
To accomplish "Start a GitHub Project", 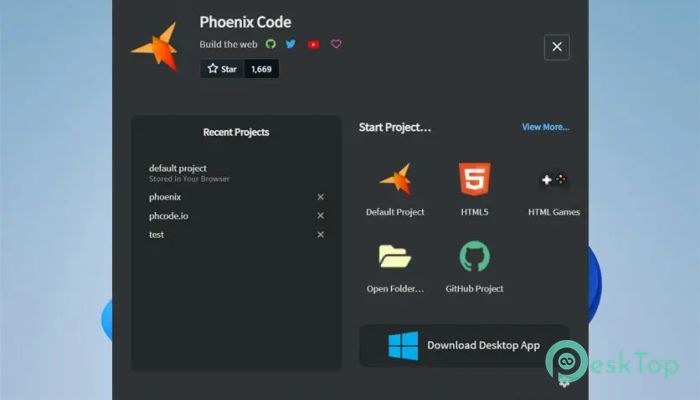I will pos(475,267).
